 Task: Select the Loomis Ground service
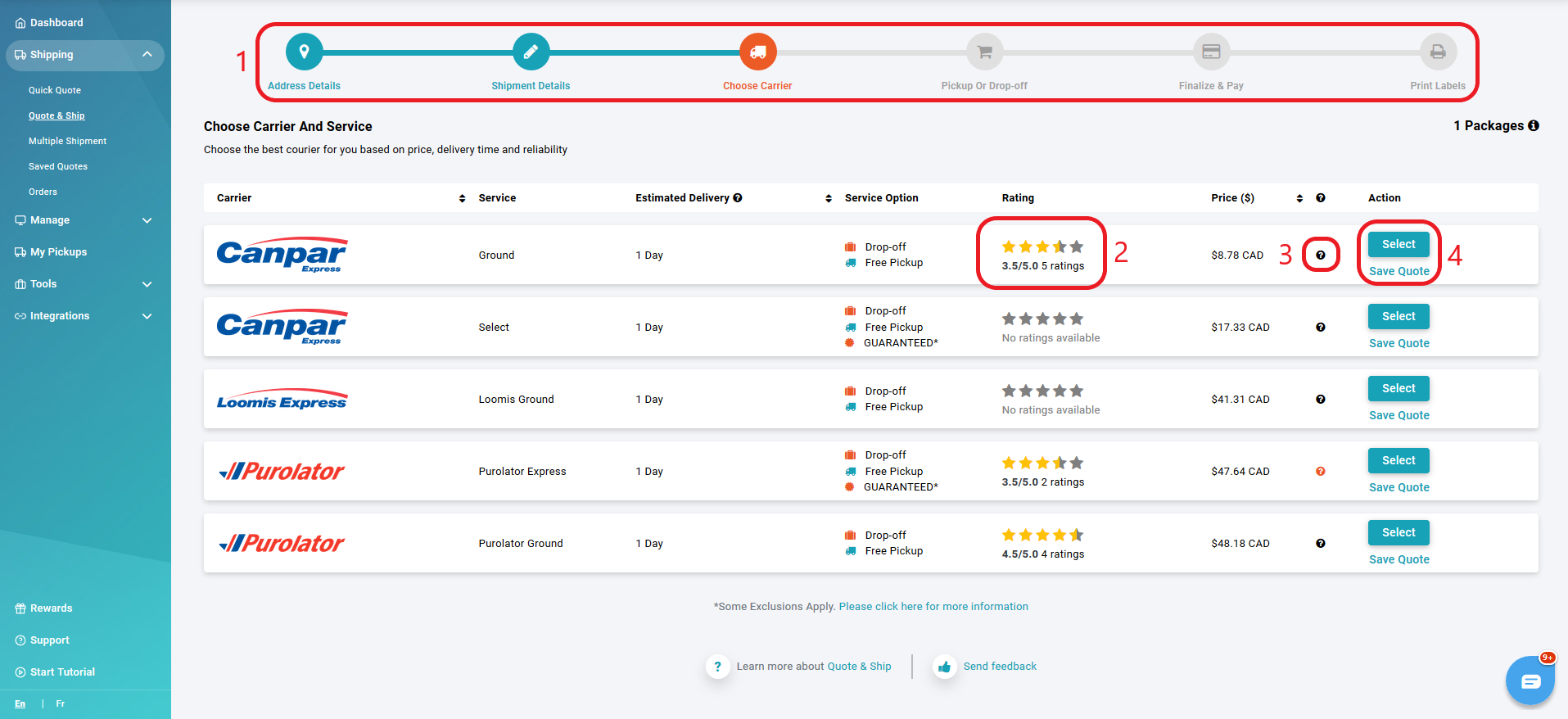tap(1399, 388)
